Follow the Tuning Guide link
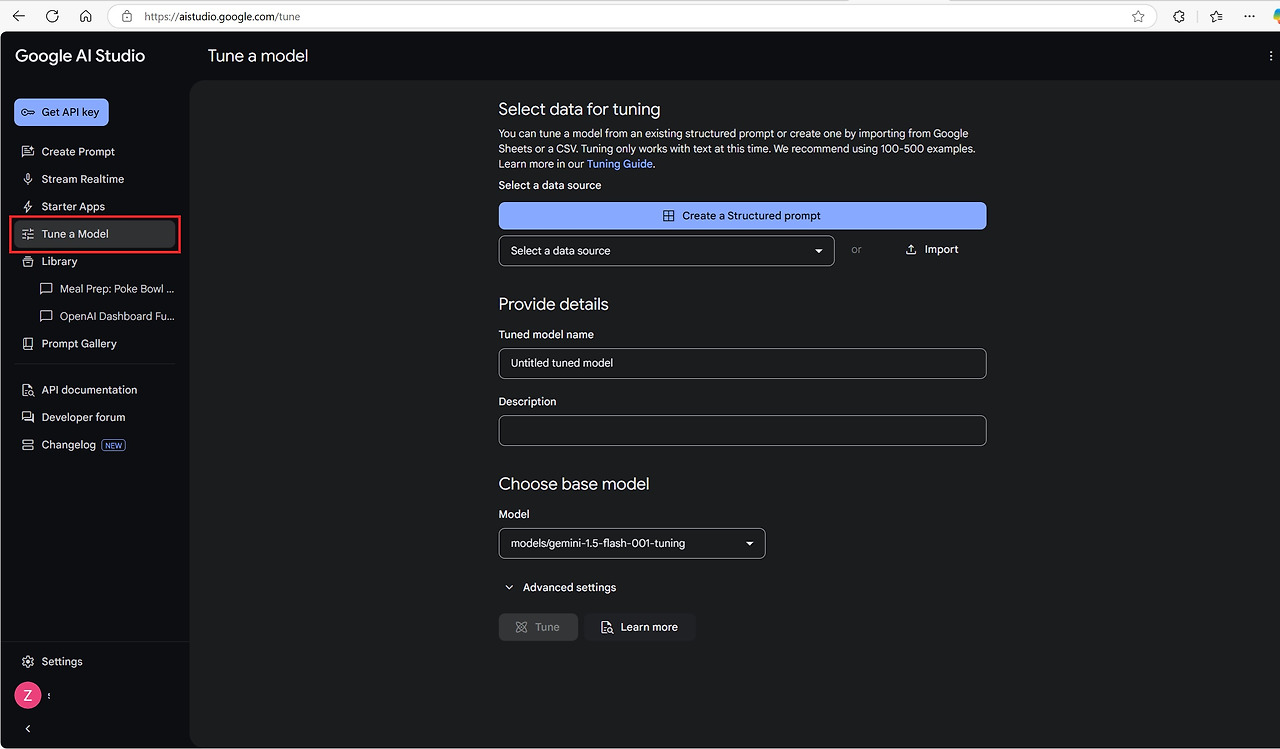 [x=620, y=164]
